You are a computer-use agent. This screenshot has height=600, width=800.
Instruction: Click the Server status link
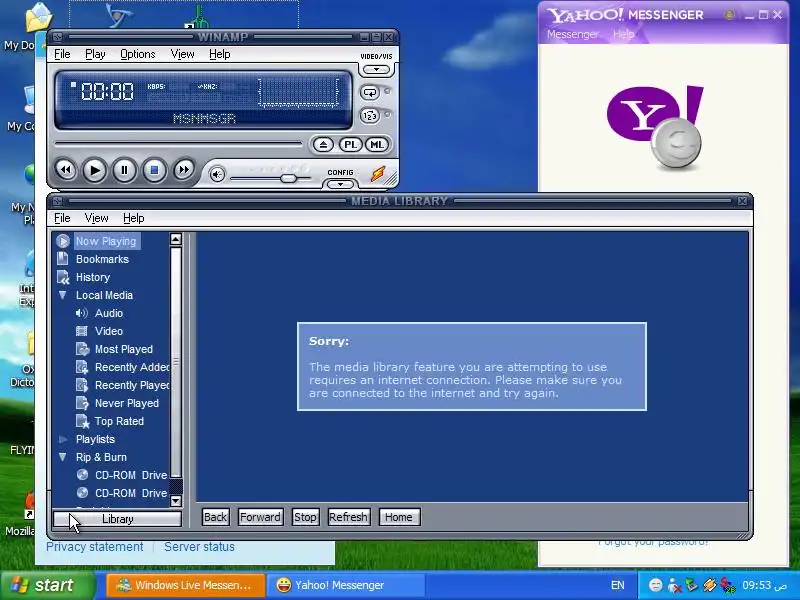point(199,547)
